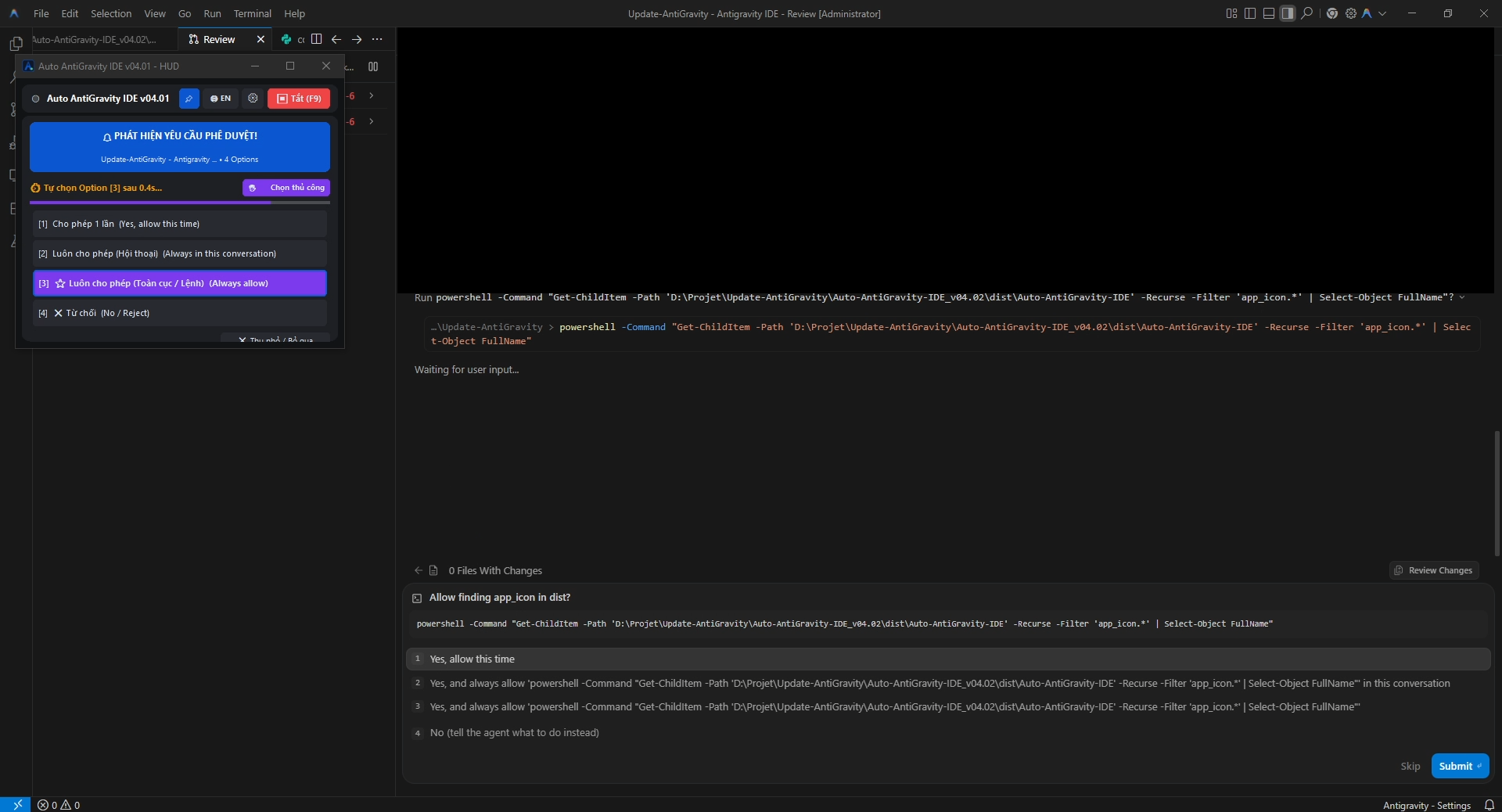Screen dimensions: 1502x812
Task: Select HUD option 2 Luôn cho phép (Hội thoại)
Action: pos(180,253)
